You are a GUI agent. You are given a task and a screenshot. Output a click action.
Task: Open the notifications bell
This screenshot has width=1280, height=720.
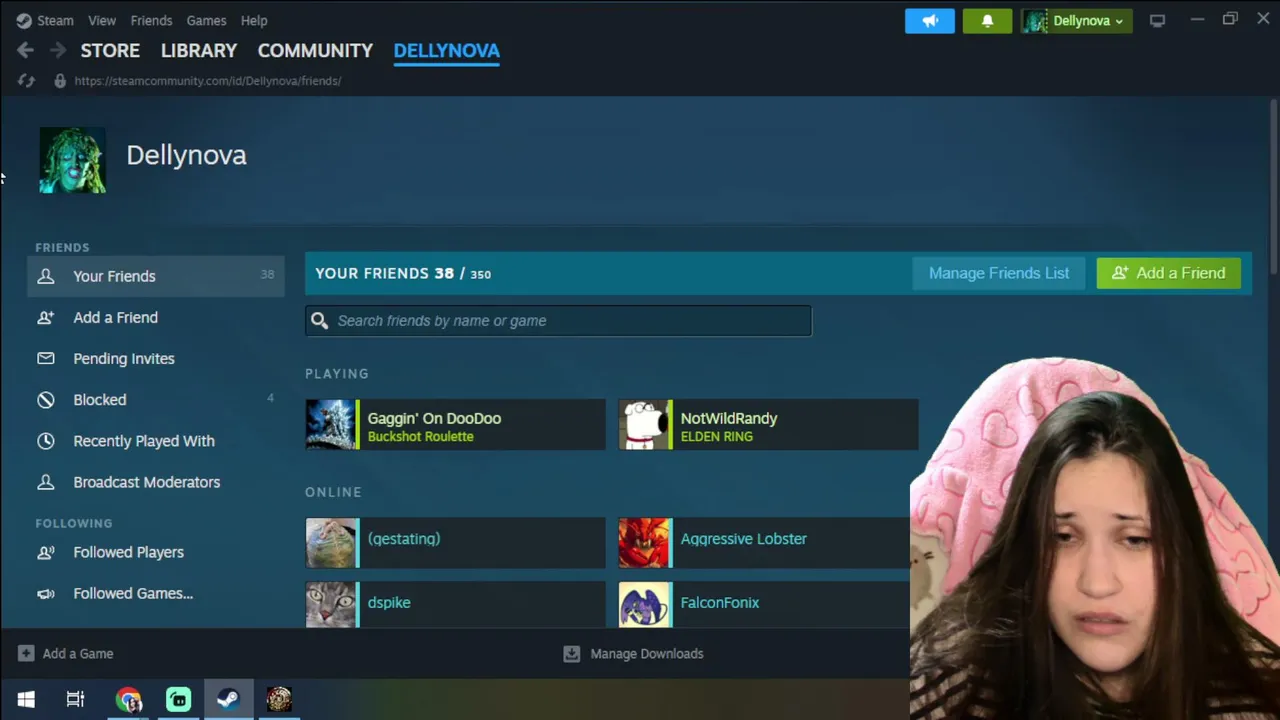(987, 20)
